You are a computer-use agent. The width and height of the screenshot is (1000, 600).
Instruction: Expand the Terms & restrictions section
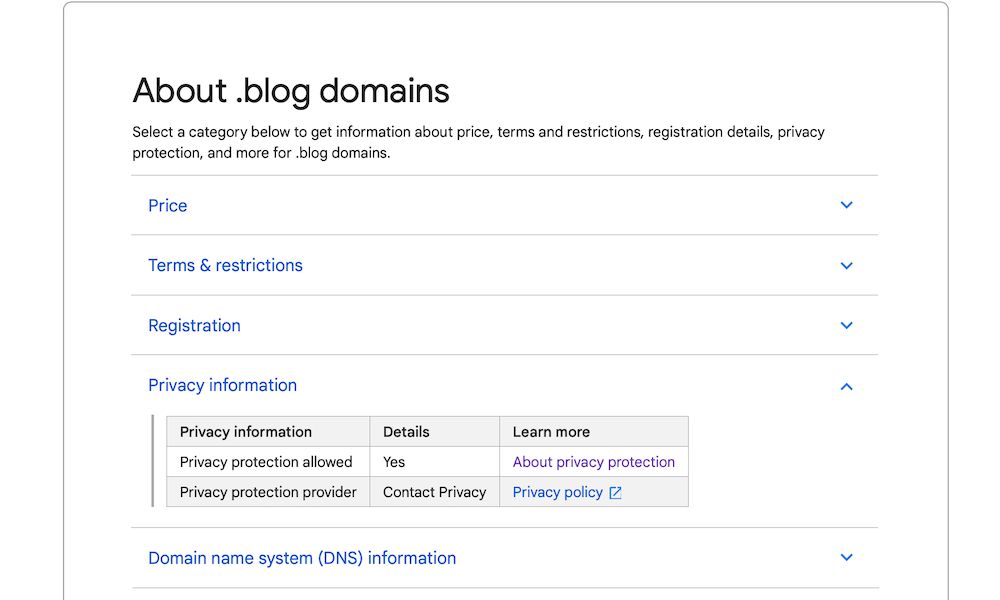(x=225, y=265)
